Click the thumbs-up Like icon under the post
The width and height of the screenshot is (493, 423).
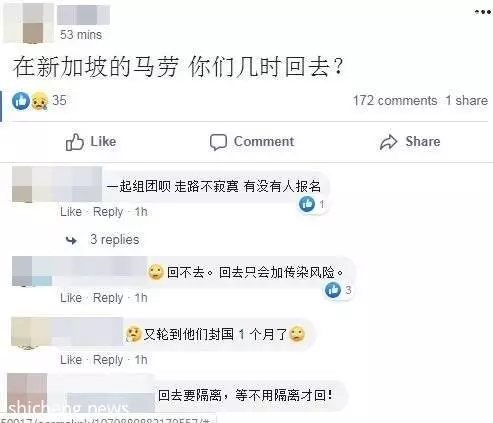pos(74,142)
